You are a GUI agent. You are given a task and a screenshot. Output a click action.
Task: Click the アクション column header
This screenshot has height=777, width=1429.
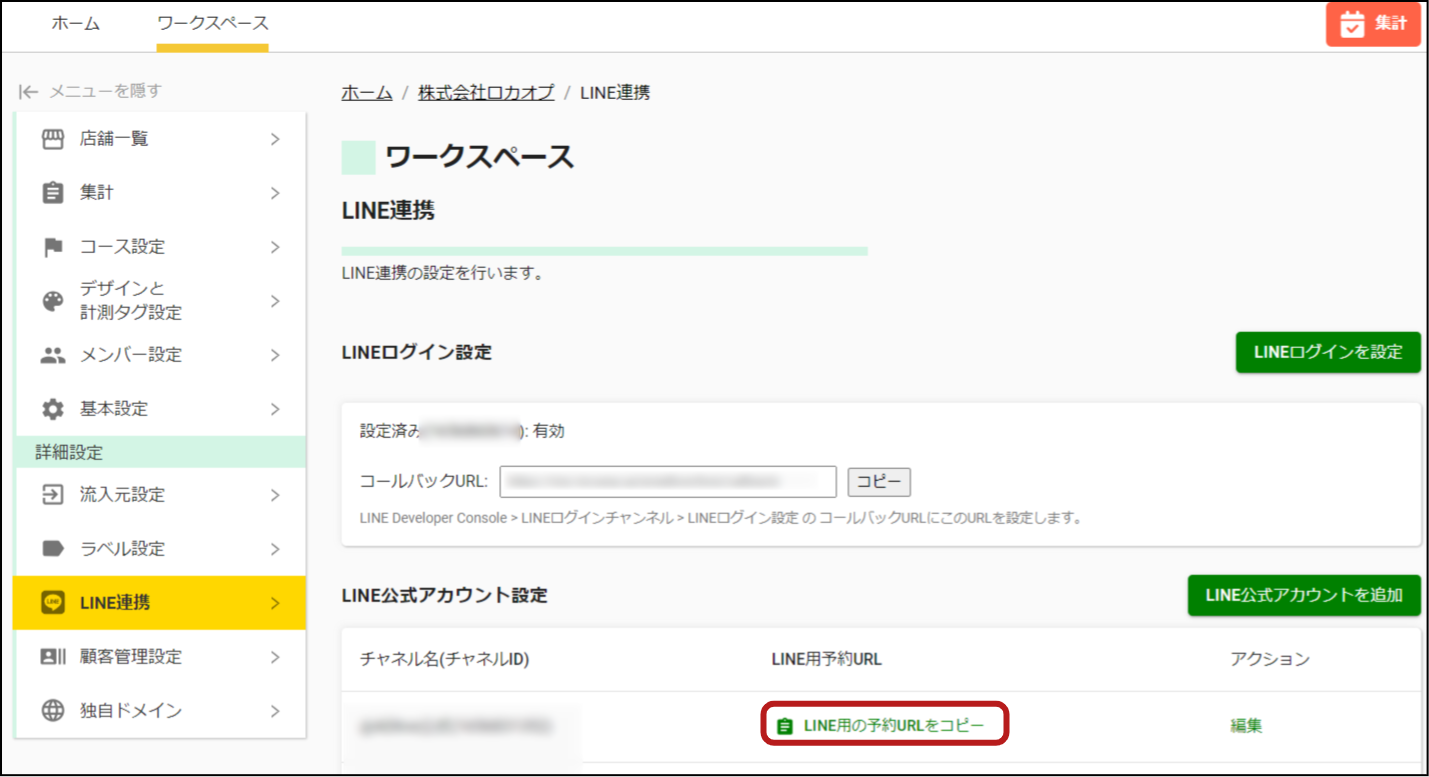[x=1270, y=659]
